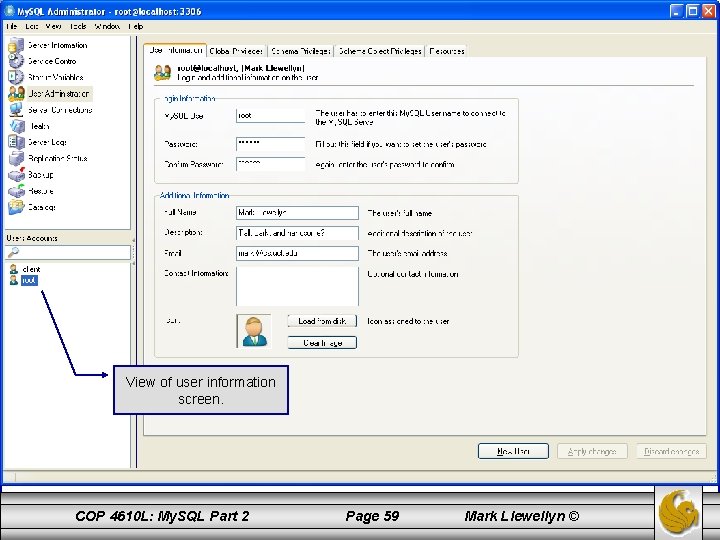Minimize the MySQL Administrator window

(x=676, y=11)
